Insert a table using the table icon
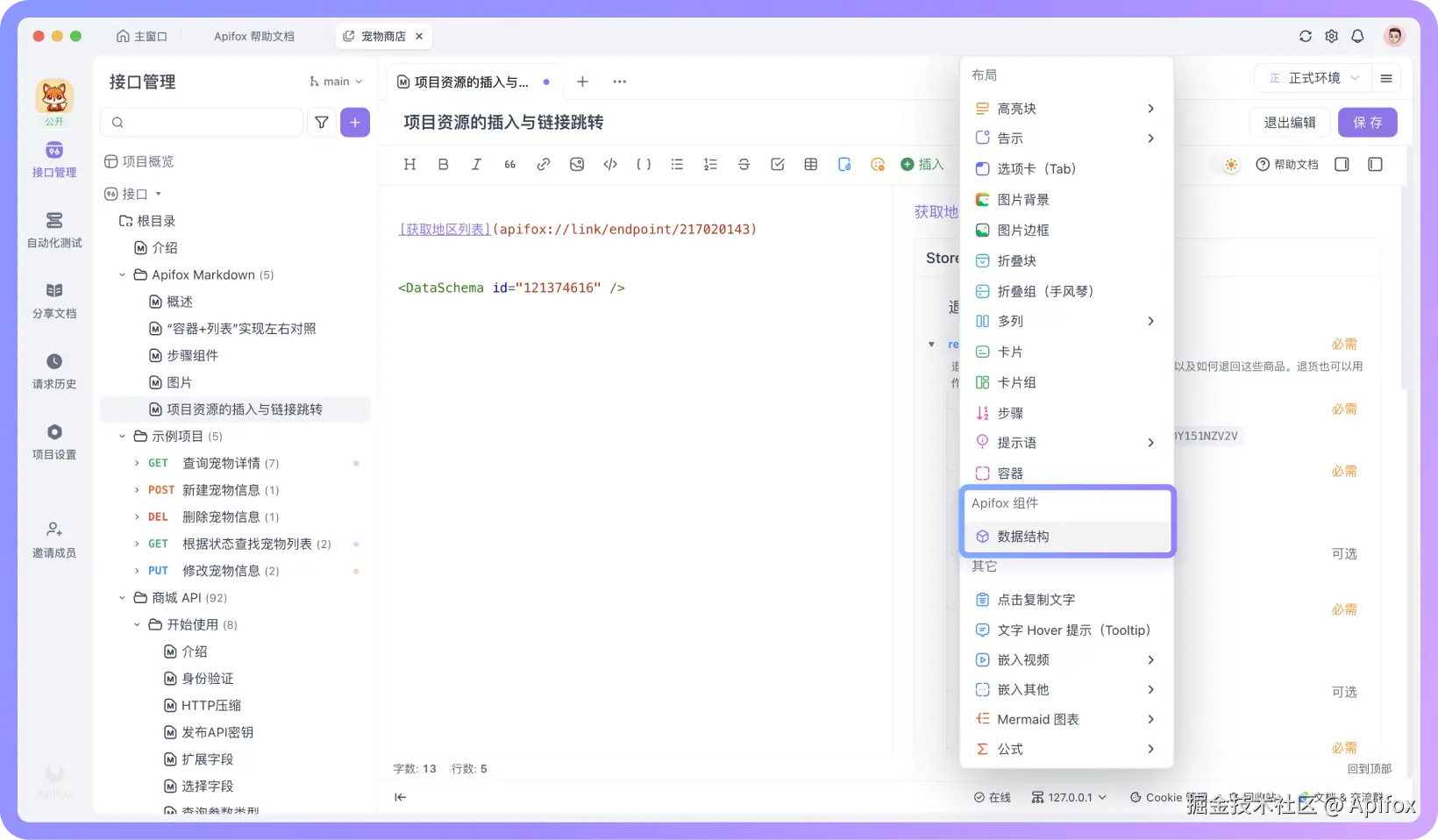 click(x=811, y=164)
